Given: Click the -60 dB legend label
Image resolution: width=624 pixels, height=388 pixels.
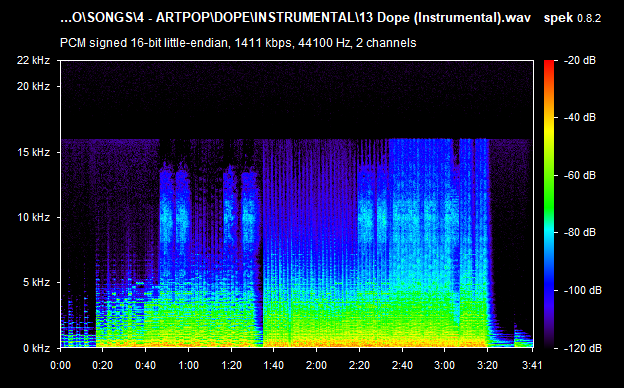Looking at the screenshot, I should coord(580,175).
